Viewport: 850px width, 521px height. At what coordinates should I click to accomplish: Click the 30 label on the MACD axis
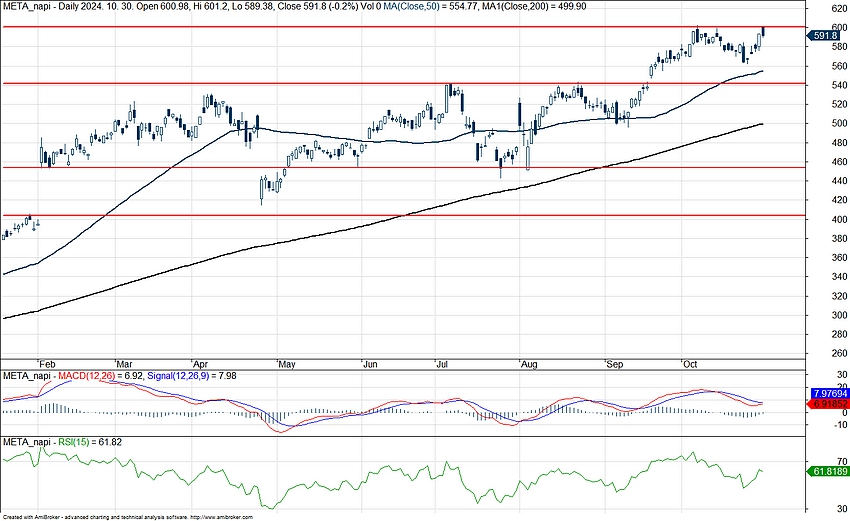coord(842,375)
